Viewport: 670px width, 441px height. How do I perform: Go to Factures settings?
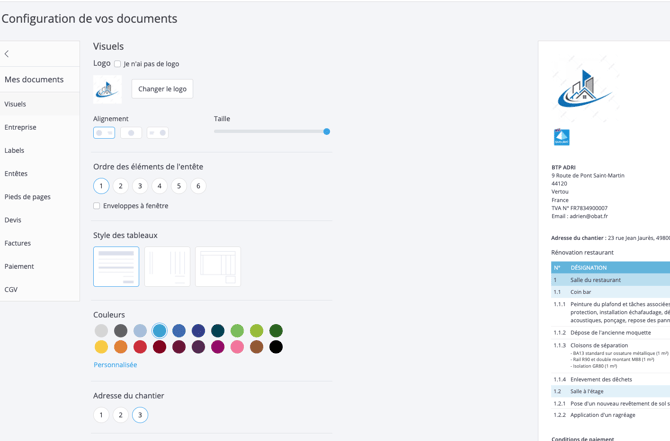point(18,243)
